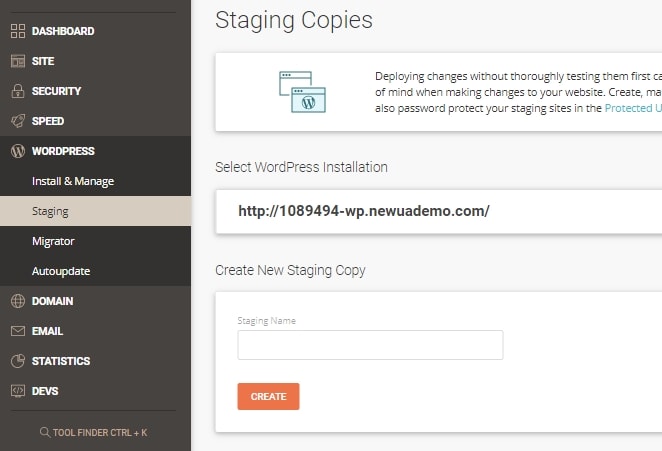Click the Devs code icon

pyautogui.click(x=18, y=391)
